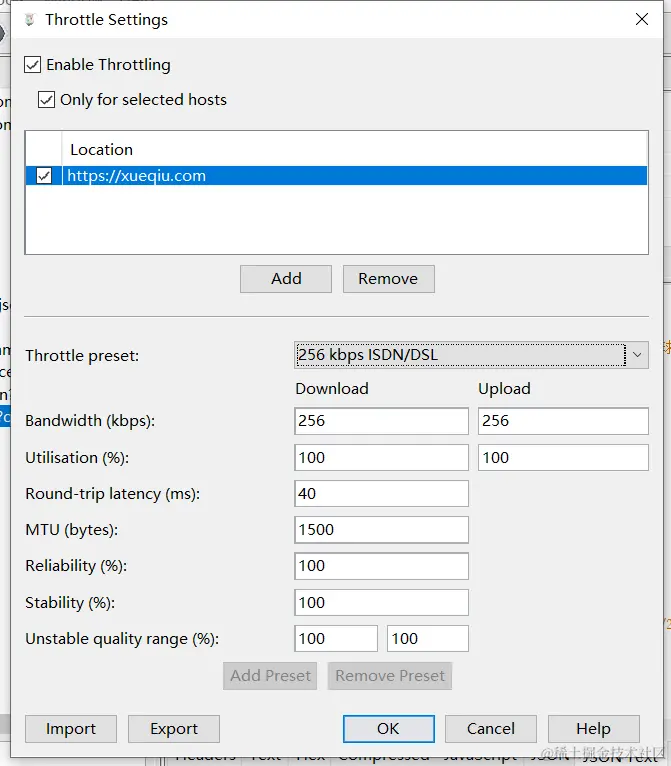This screenshot has height=766, width=671.
Task: Click the first Unstable quality range field
Action: 336,638
